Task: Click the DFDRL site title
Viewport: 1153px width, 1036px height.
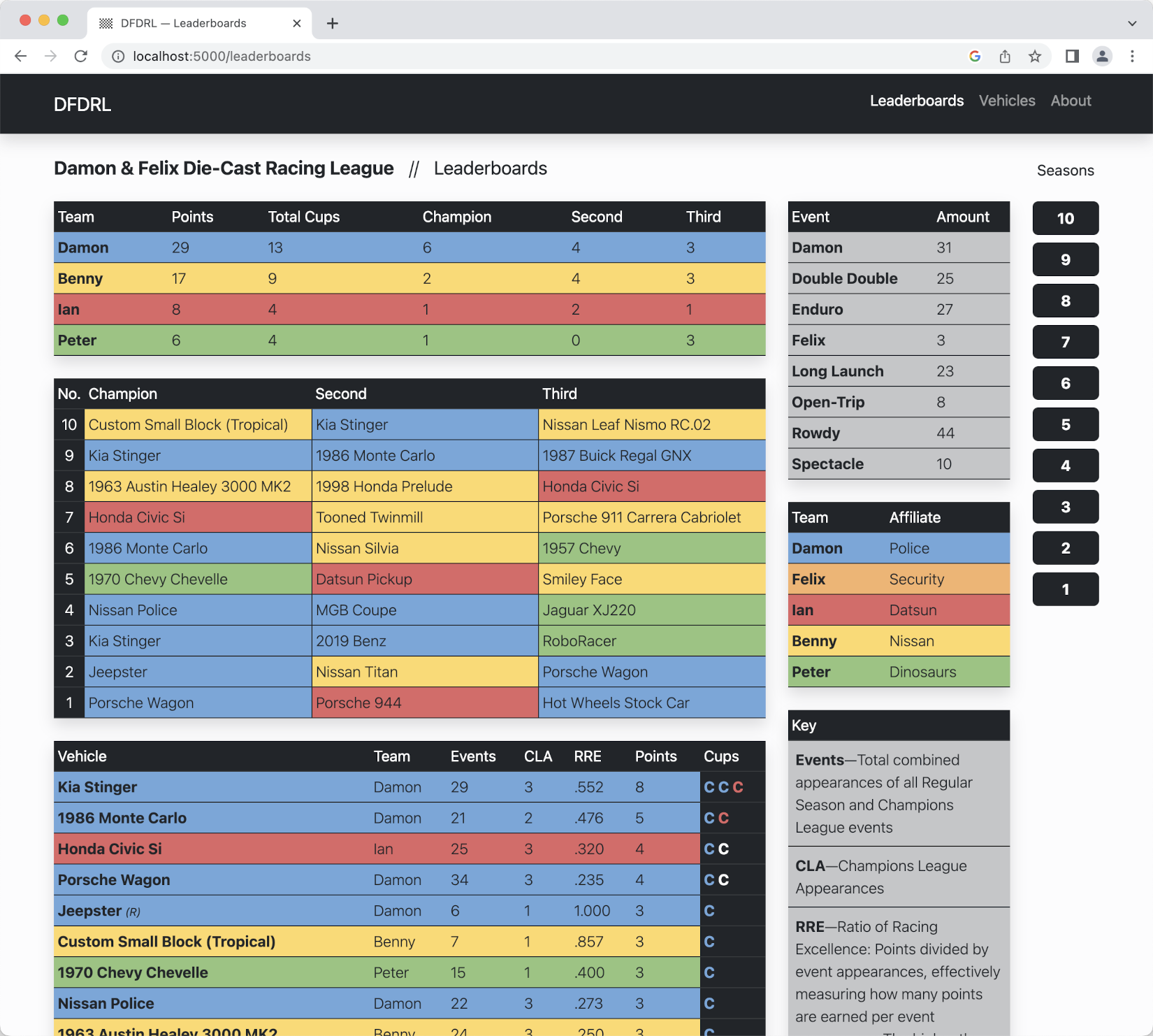Action: (x=82, y=104)
